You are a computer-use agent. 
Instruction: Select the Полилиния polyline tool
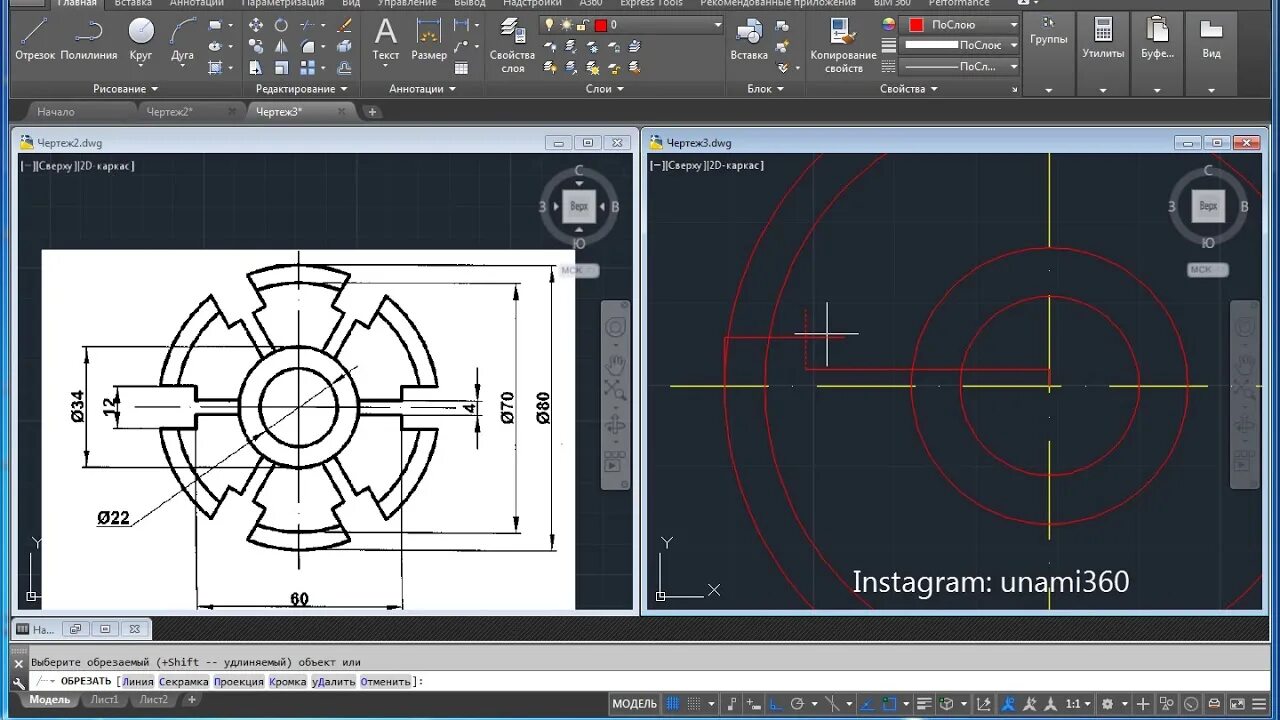click(x=89, y=40)
